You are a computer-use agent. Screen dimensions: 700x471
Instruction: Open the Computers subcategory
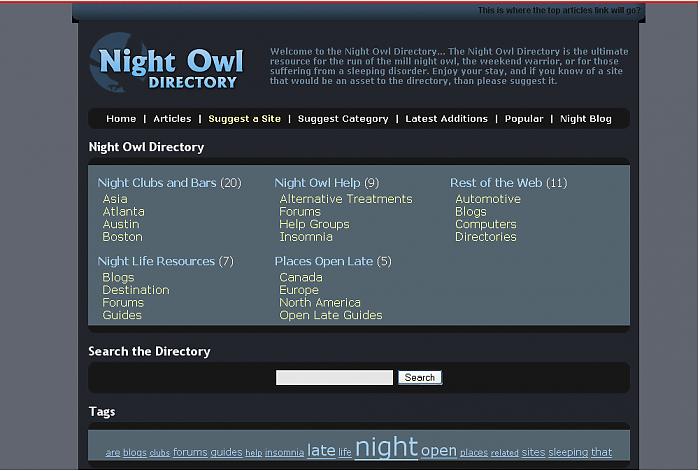[x=486, y=224]
